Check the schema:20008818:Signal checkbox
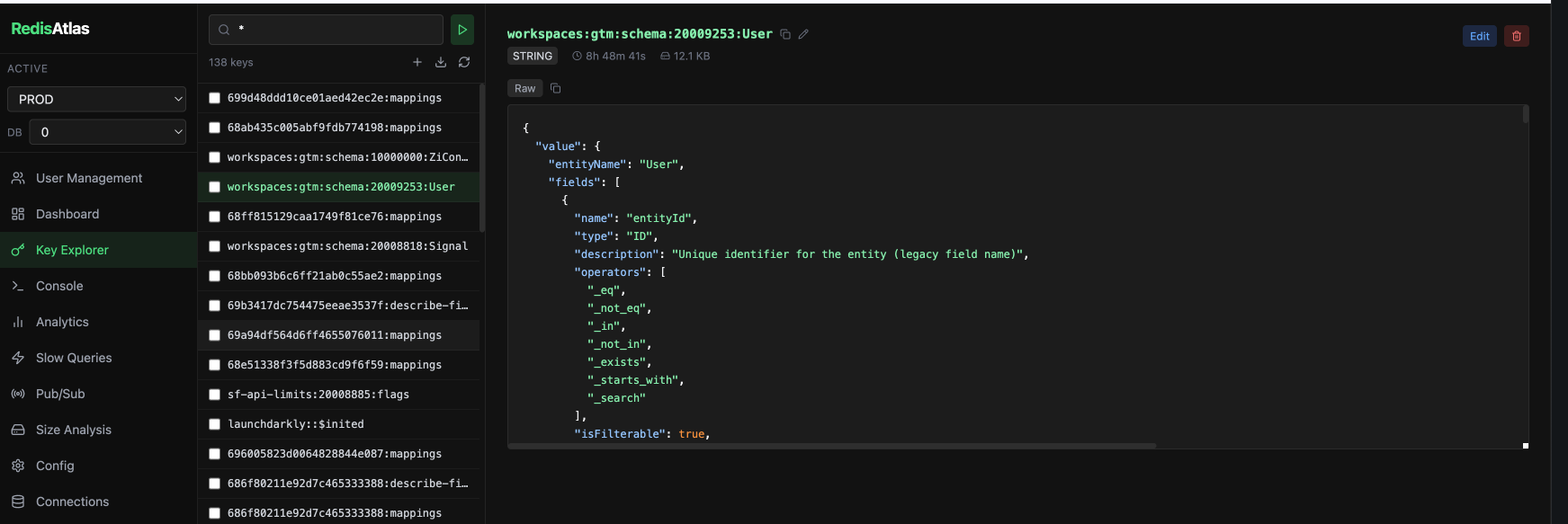This screenshot has height=524, width=1568. [x=215, y=246]
